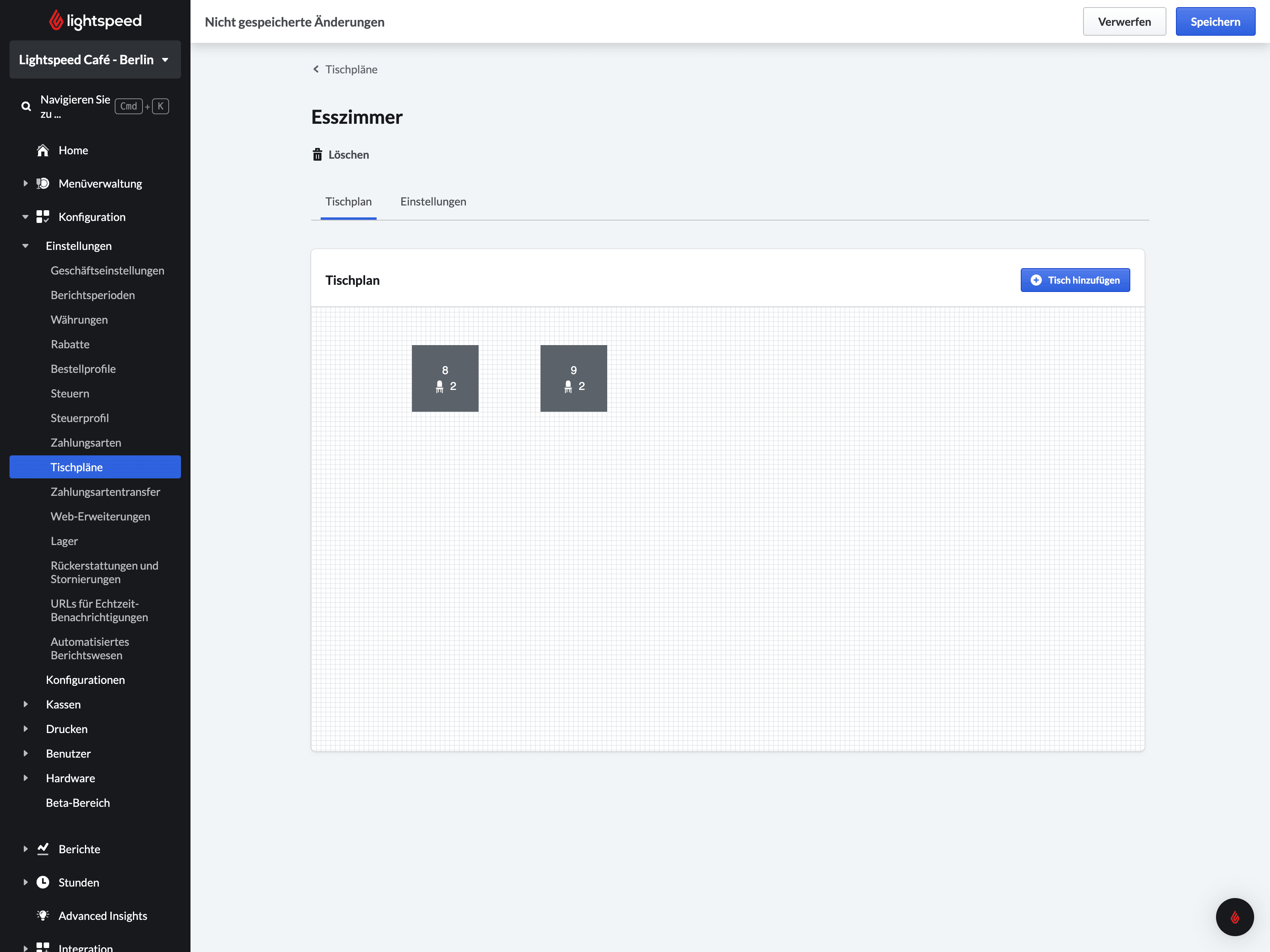Expand the Drucken submenu arrow
1270x952 pixels.
tap(25, 729)
